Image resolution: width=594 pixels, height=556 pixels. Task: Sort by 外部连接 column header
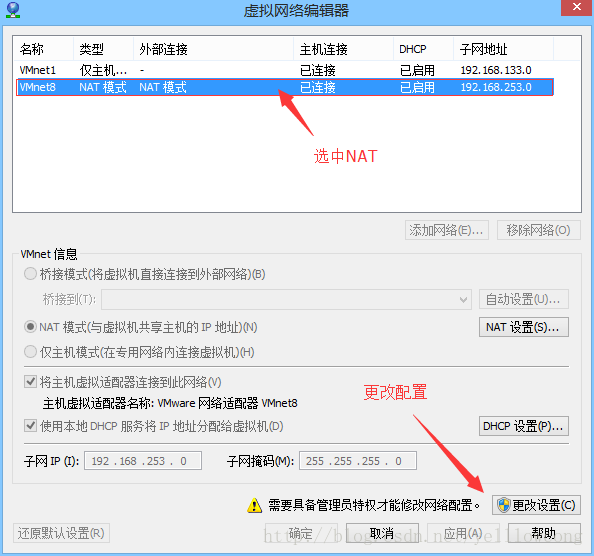tap(213, 49)
